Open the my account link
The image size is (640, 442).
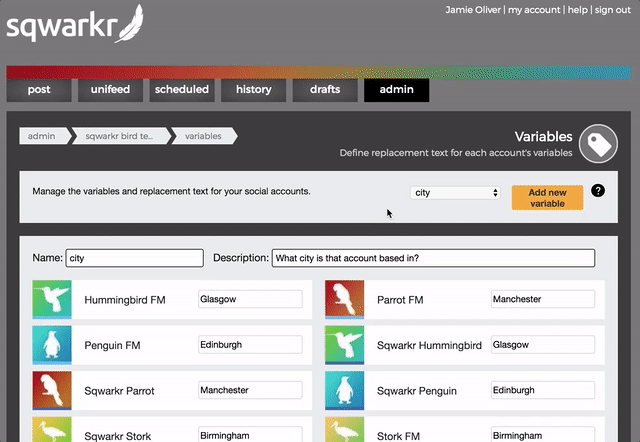pos(534,10)
